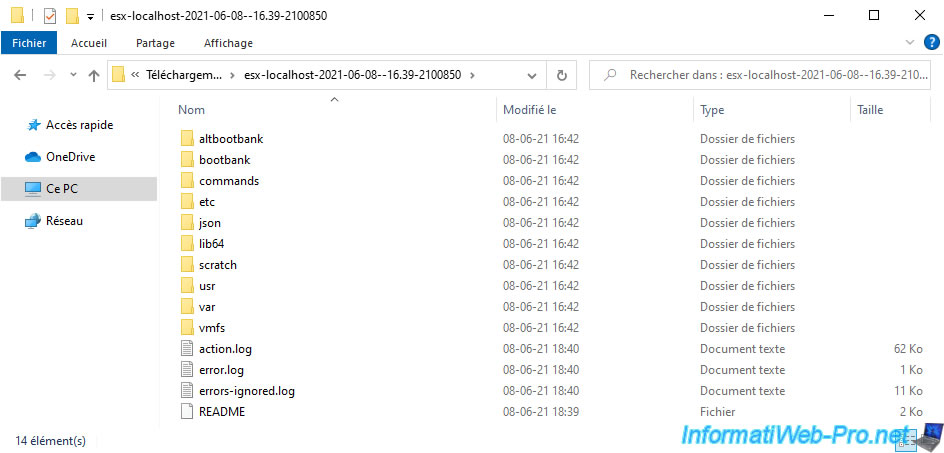Sort by the Modifié le column header

click(529, 110)
